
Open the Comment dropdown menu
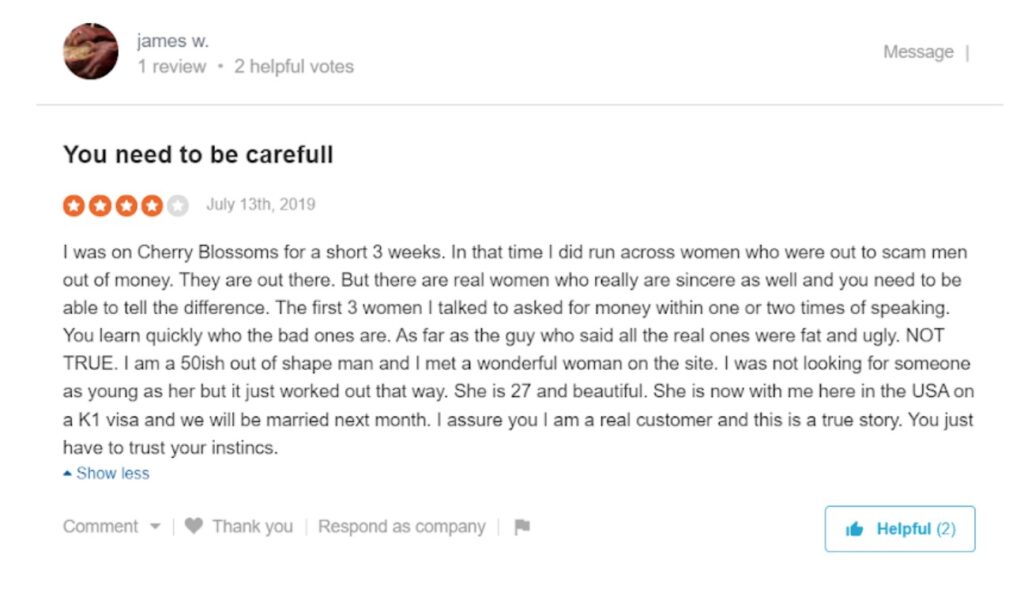(x=110, y=526)
